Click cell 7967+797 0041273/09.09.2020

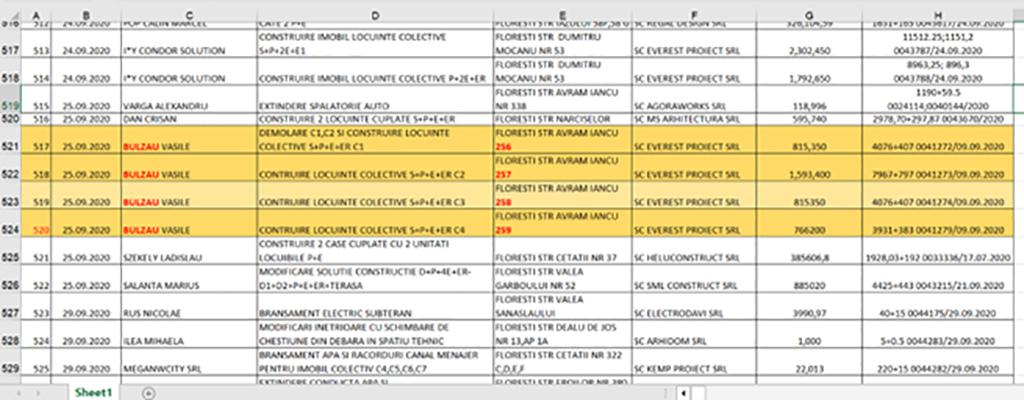(x=938, y=167)
